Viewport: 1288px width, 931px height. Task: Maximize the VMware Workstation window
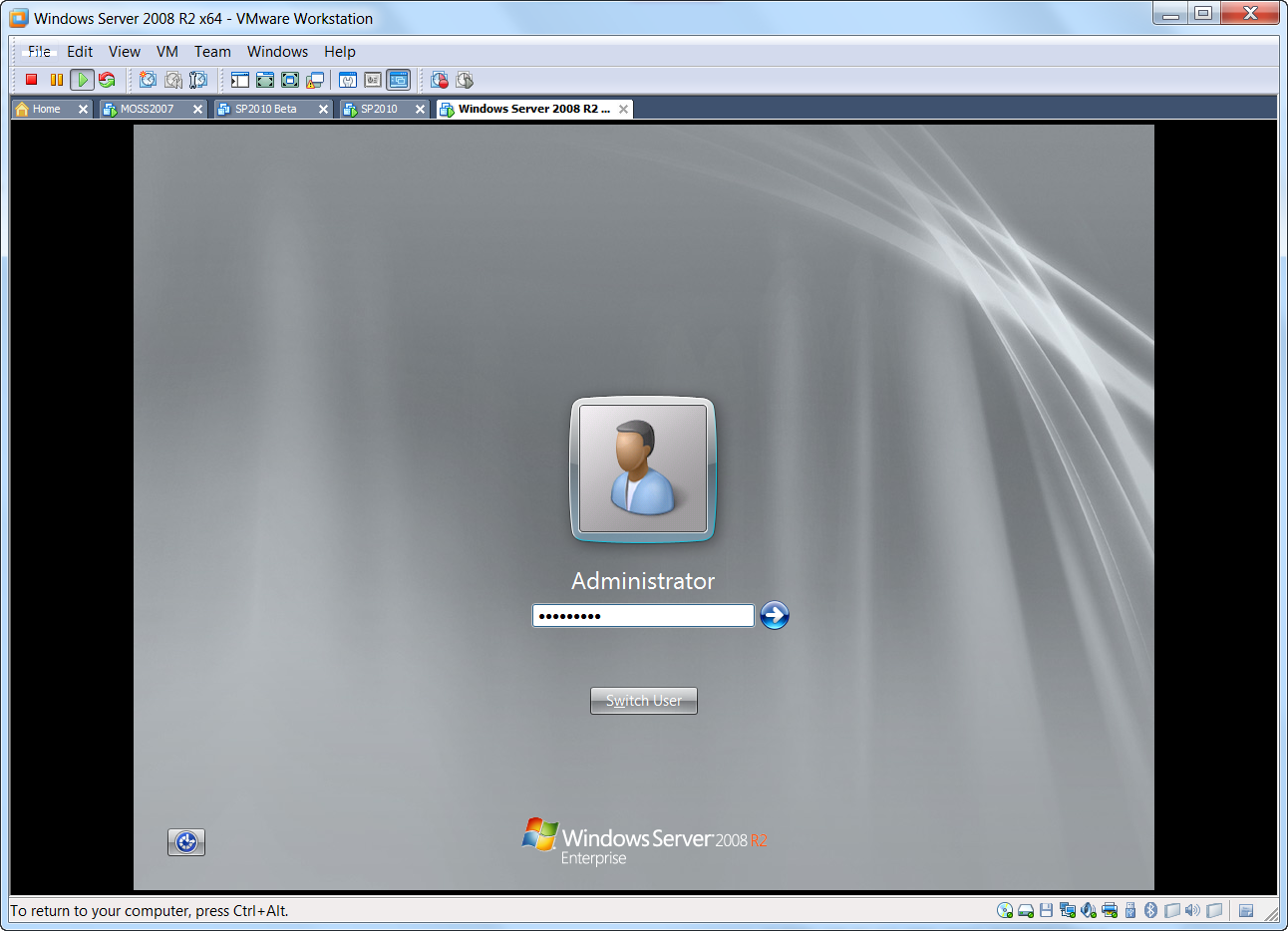(1203, 13)
